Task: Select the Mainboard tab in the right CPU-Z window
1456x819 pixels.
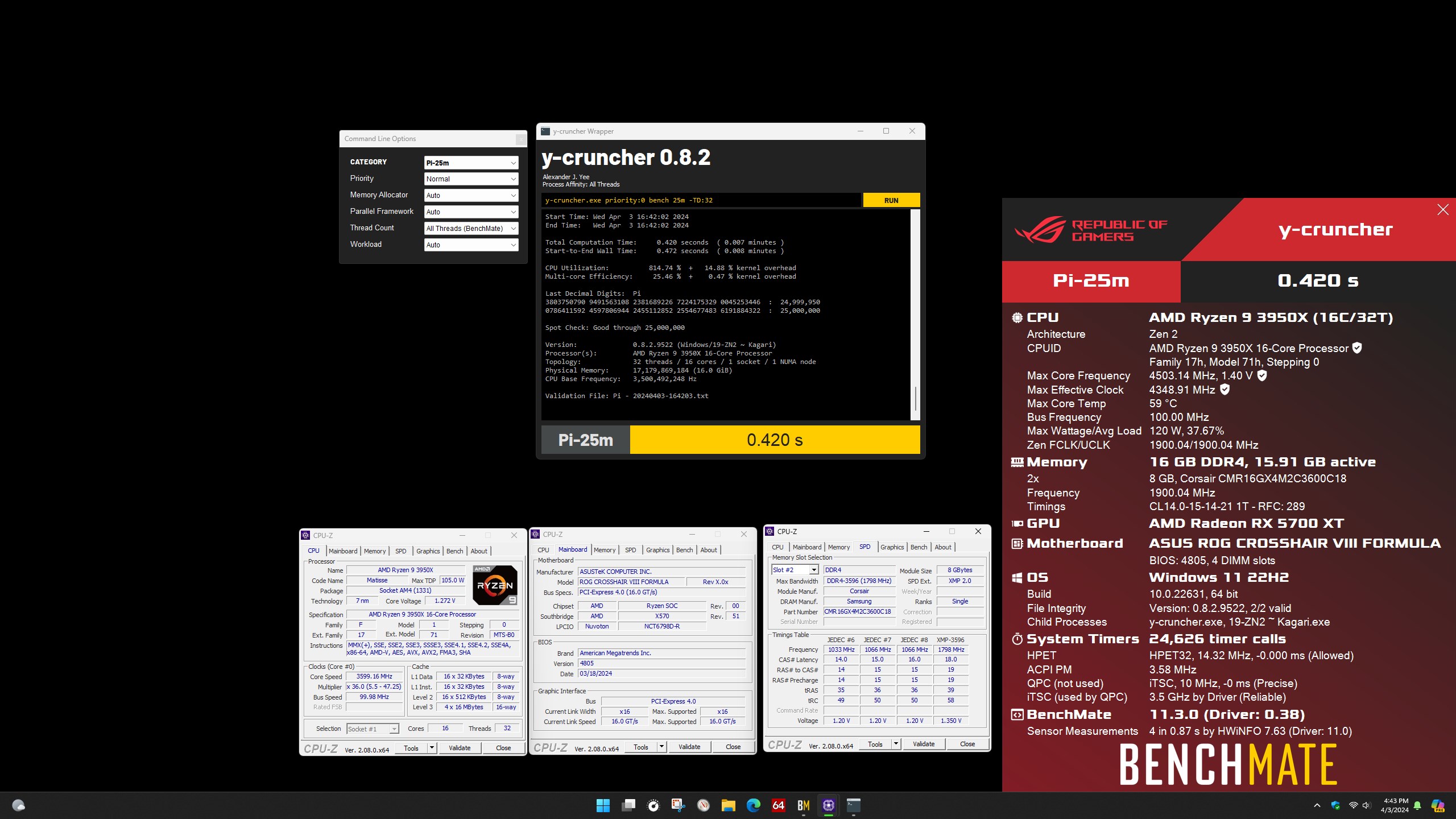Action: coord(806,547)
